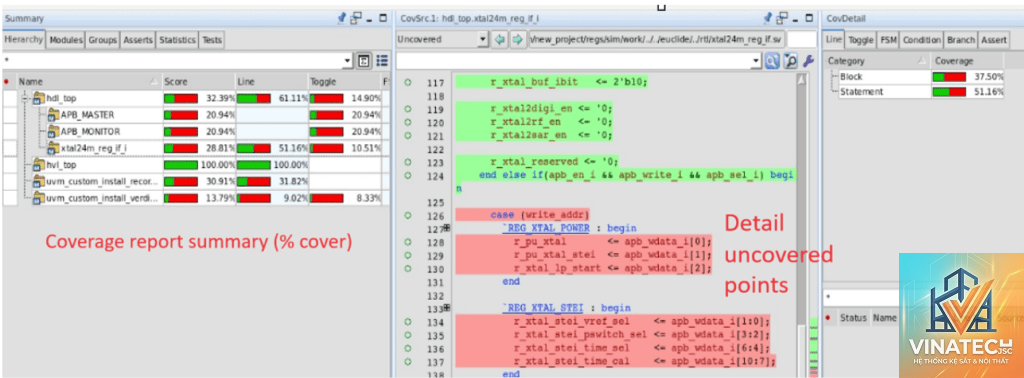Click coverage marker on line 134
The width and height of the screenshot is (1024, 378).
click(x=408, y=322)
